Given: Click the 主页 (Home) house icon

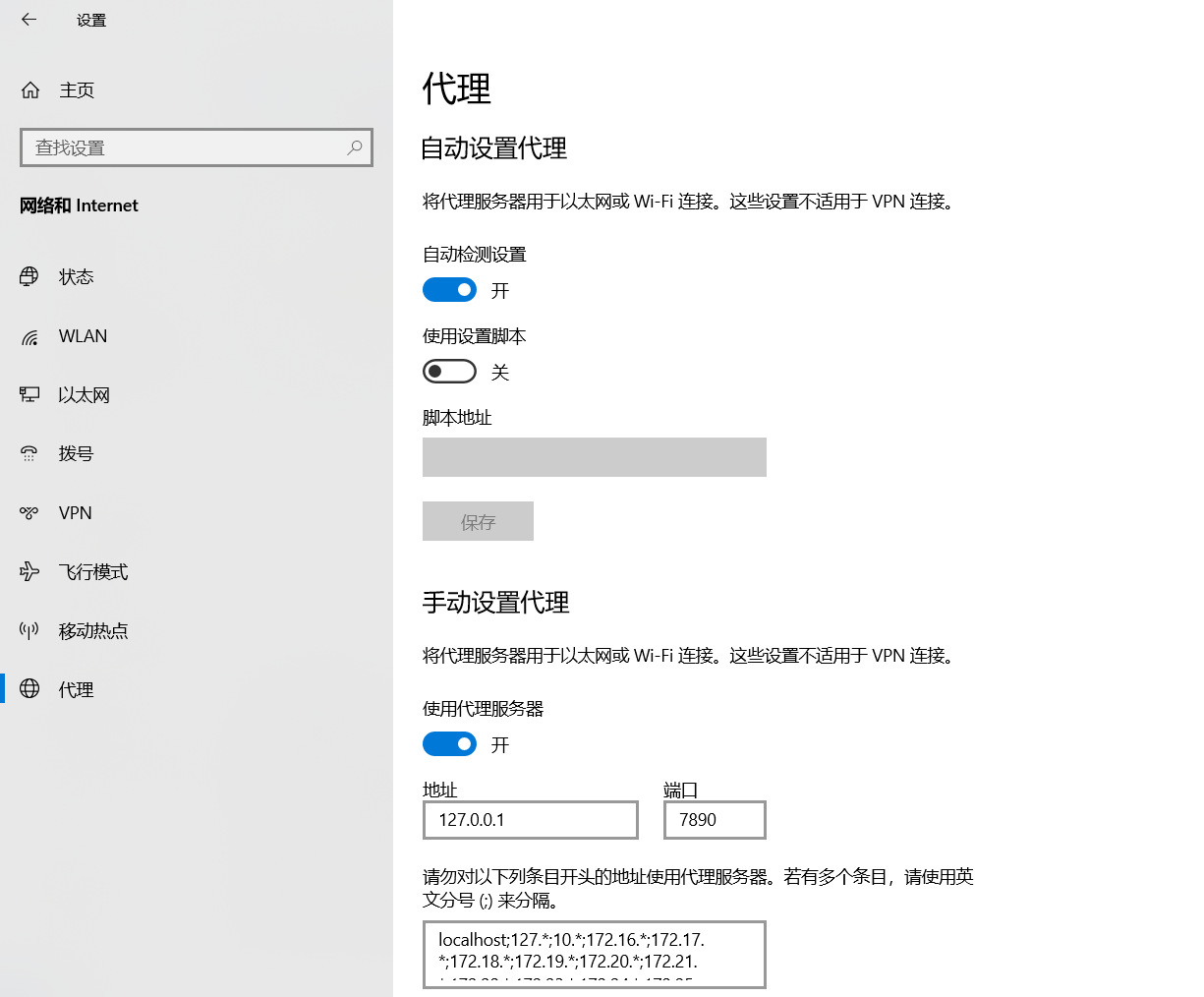Looking at the screenshot, I should tap(29, 89).
